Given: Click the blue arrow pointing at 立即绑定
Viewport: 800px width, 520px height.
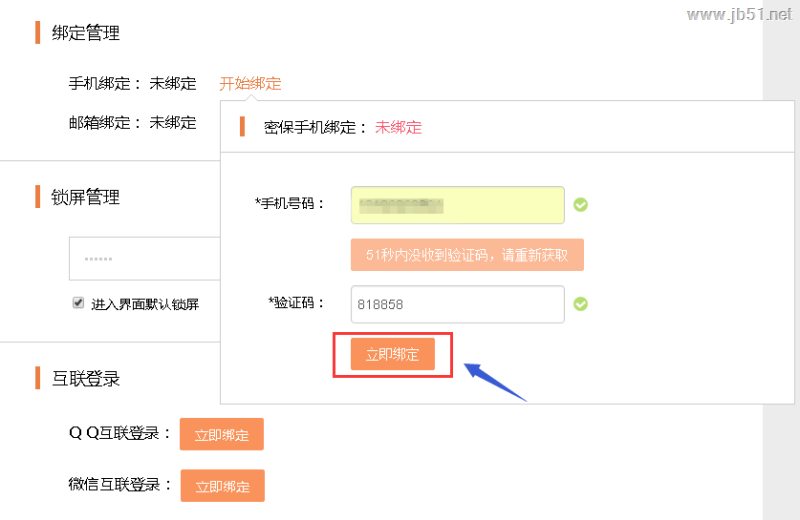Looking at the screenshot, I should (x=495, y=380).
